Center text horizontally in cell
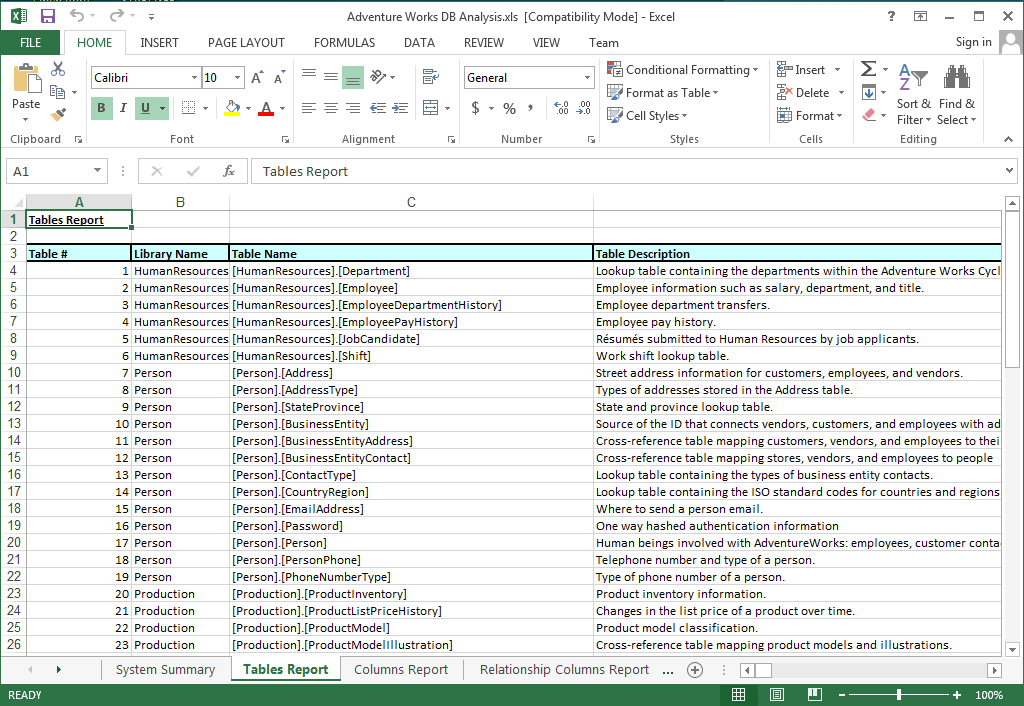 click(331, 108)
